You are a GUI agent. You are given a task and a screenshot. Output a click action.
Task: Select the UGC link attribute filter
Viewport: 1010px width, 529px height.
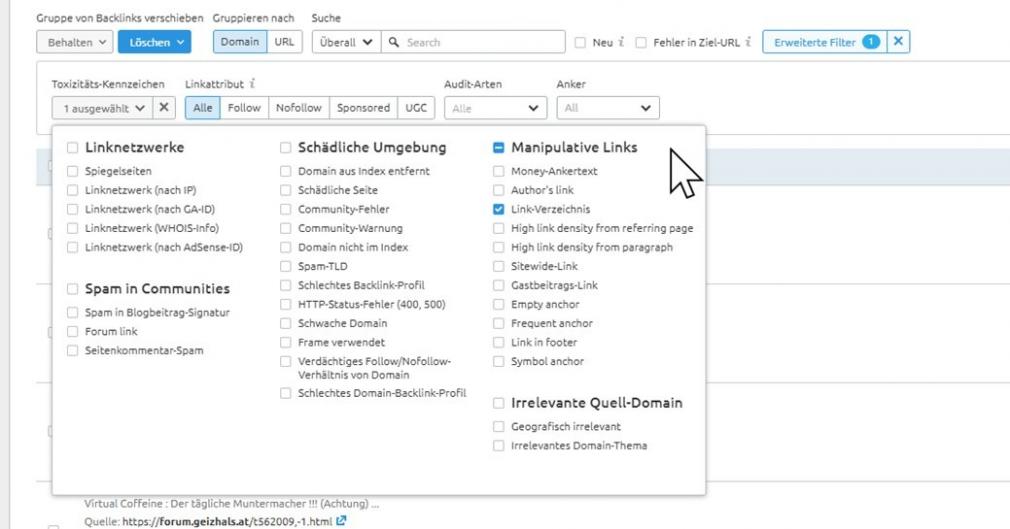pos(416,108)
